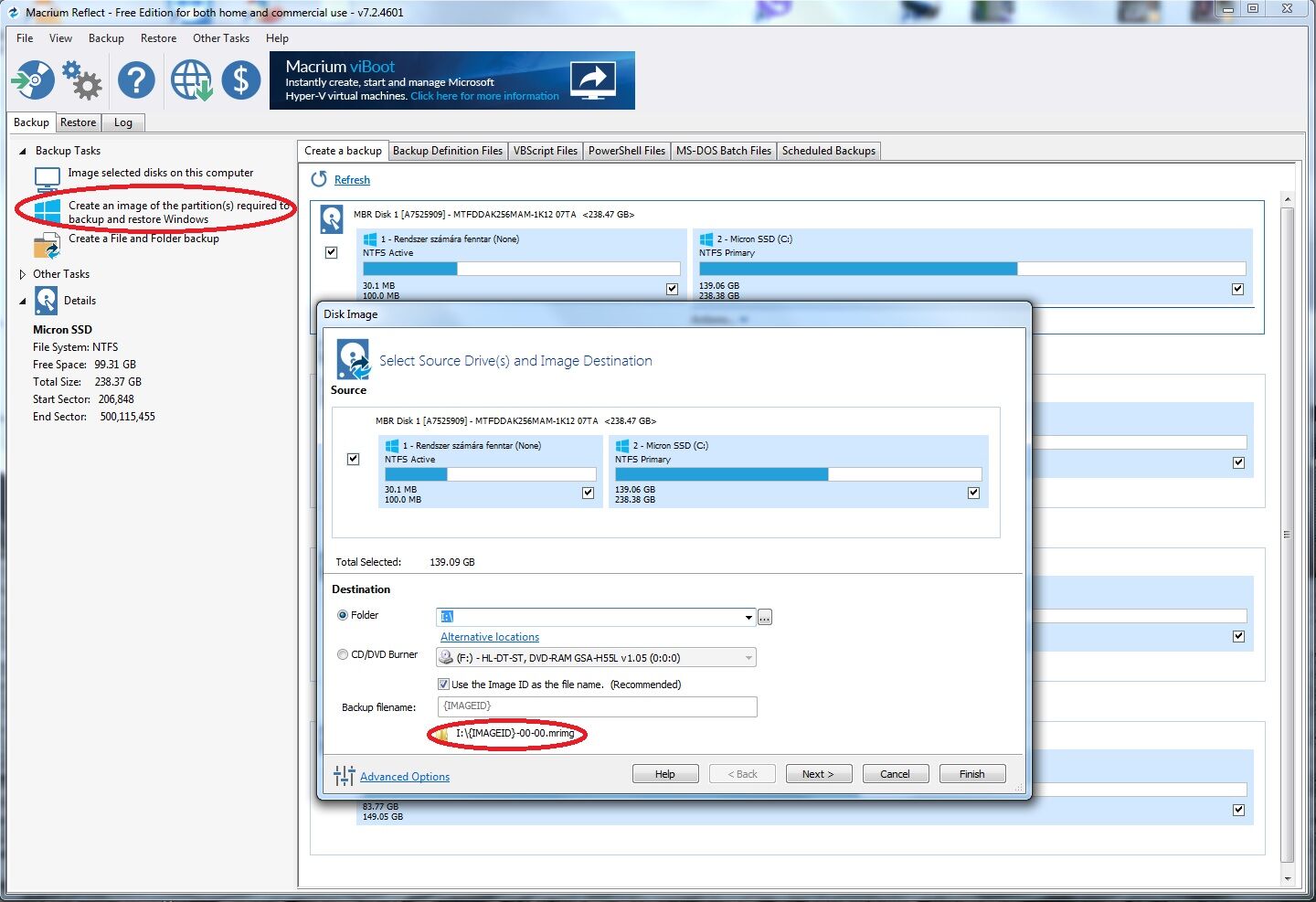Viewport: 1316px width, 902px height.
Task: Switch to the Log tab
Action: pyautogui.click(x=123, y=122)
